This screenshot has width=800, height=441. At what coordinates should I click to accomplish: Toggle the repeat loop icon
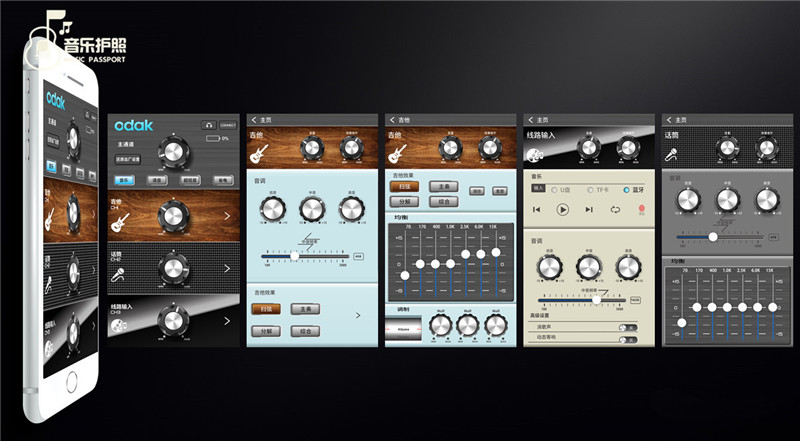pos(615,209)
